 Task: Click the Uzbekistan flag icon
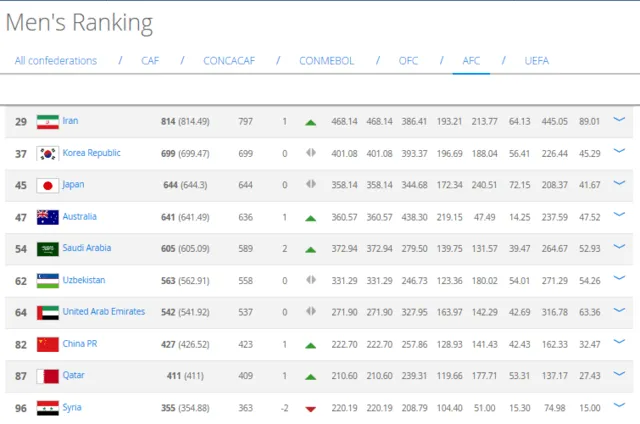click(x=48, y=281)
